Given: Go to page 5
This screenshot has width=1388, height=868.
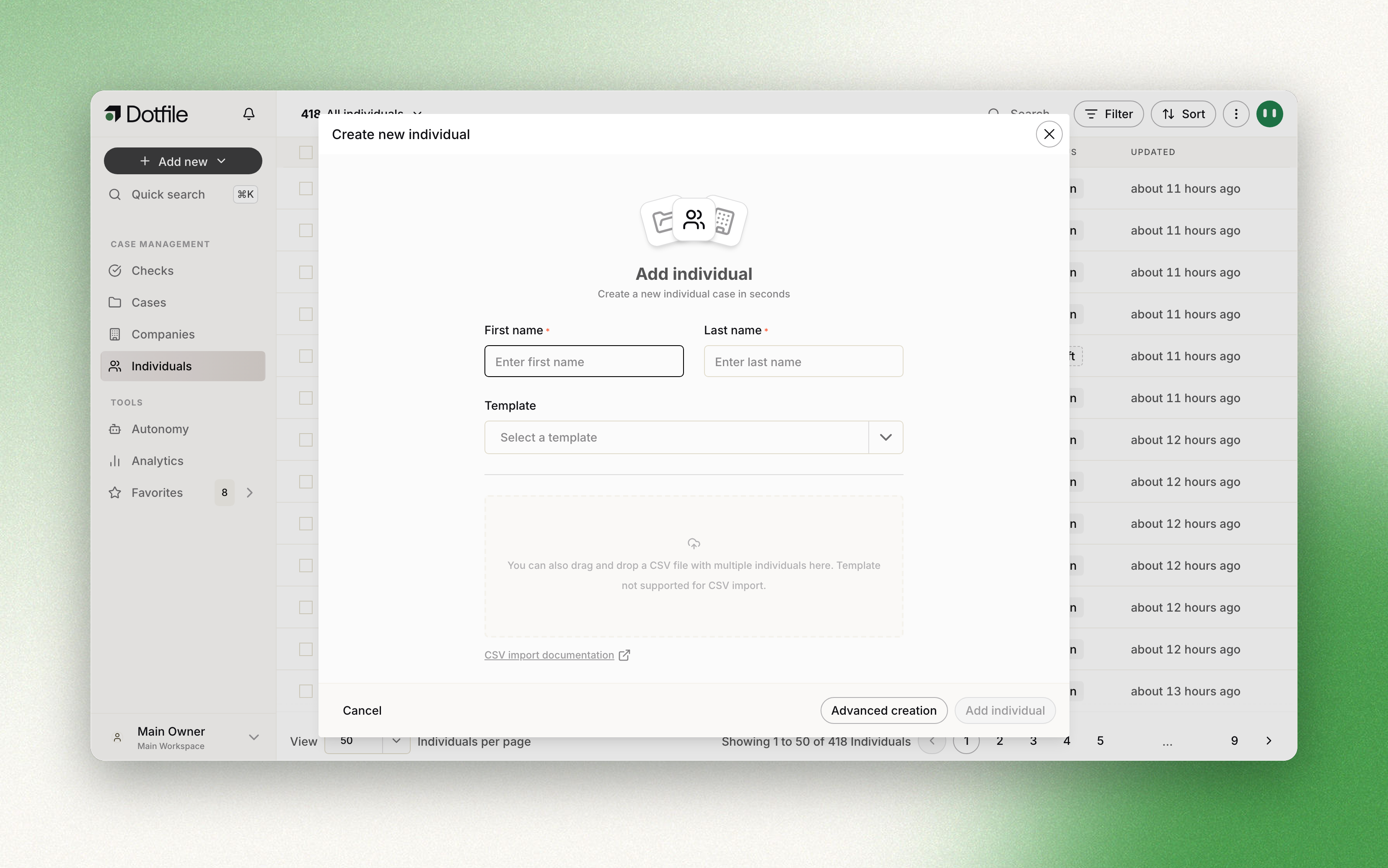Looking at the screenshot, I should [x=1100, y=741].
